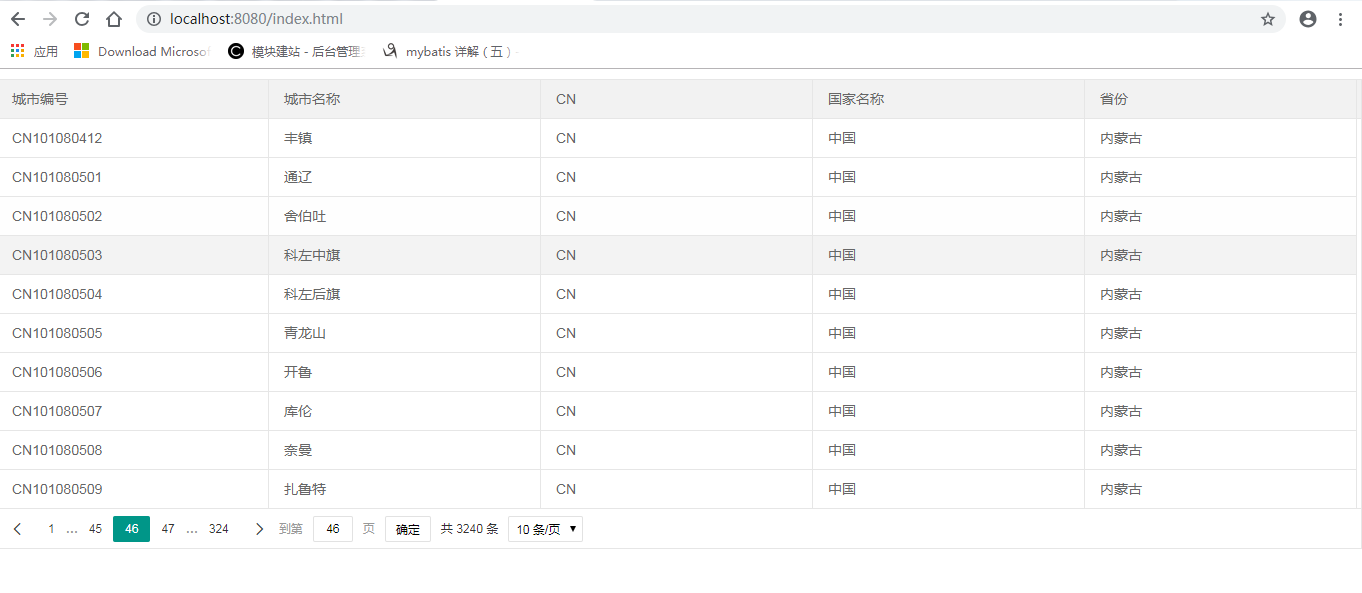
Task: Click city name 通辽
Action: (298, 177)
